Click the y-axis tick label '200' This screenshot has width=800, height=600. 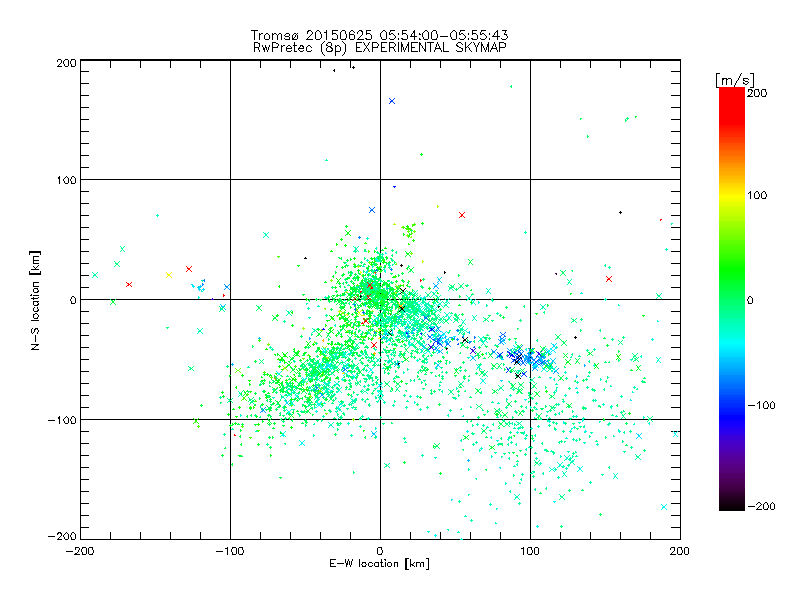pyautogui.click(x=66, y=63)
